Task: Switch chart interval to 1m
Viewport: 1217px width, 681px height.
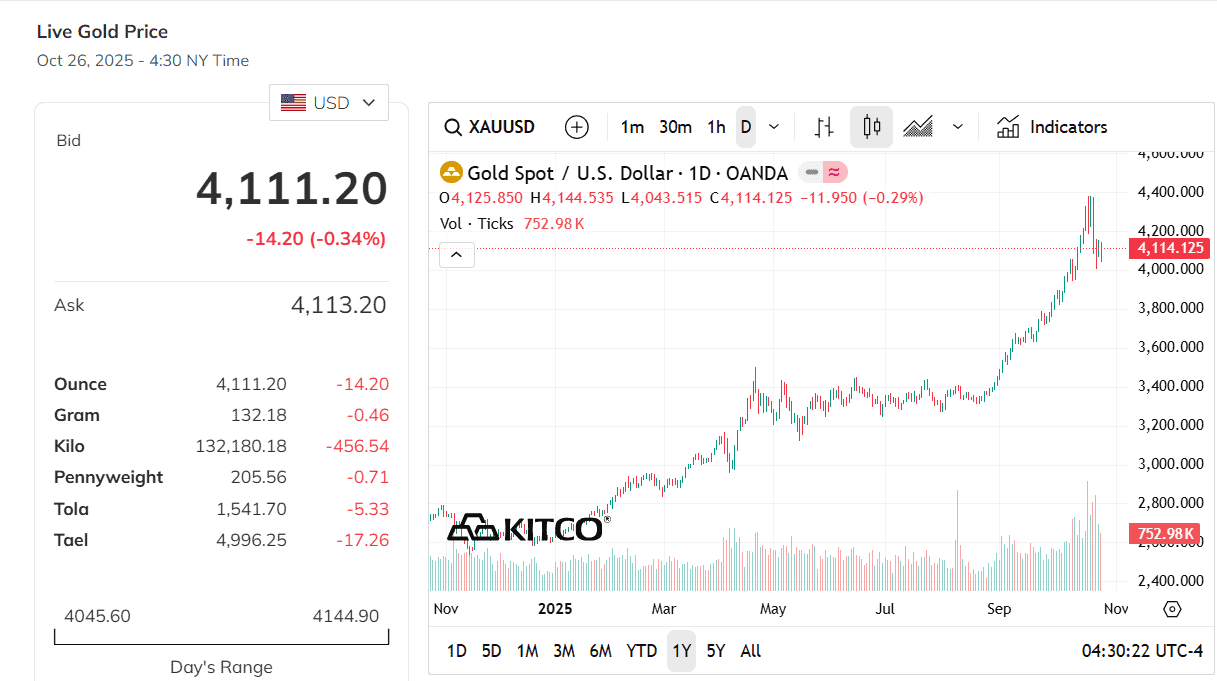Action: point(632,127)
